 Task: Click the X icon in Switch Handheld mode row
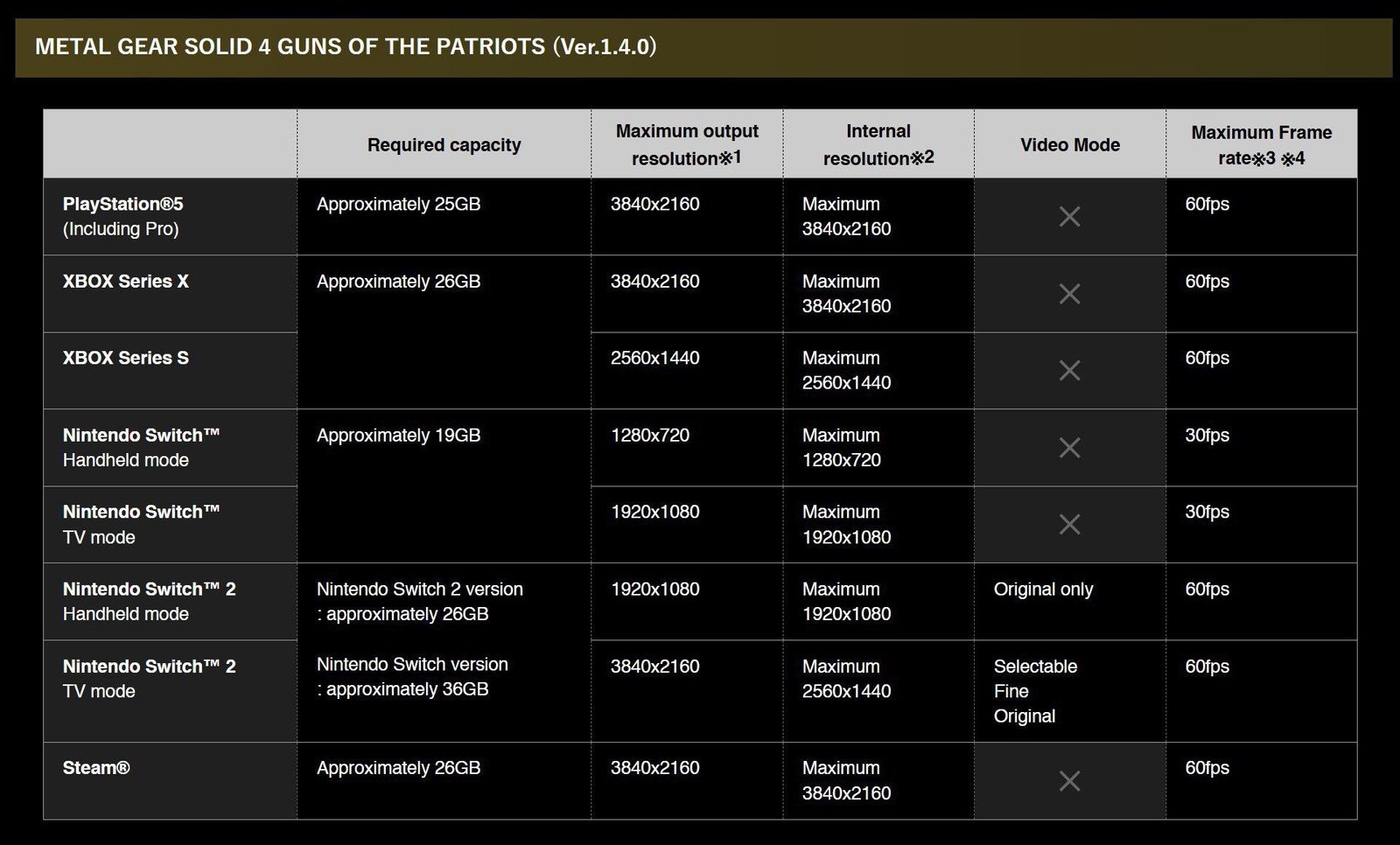(1069, 448)
